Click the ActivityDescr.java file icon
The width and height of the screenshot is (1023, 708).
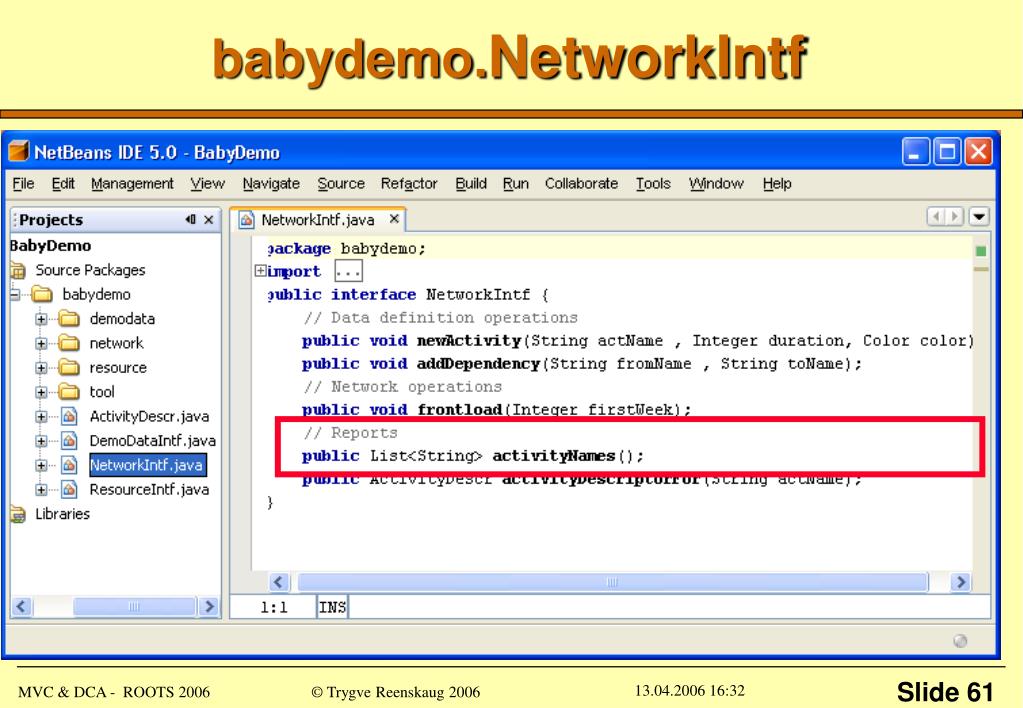click(69, 416)
